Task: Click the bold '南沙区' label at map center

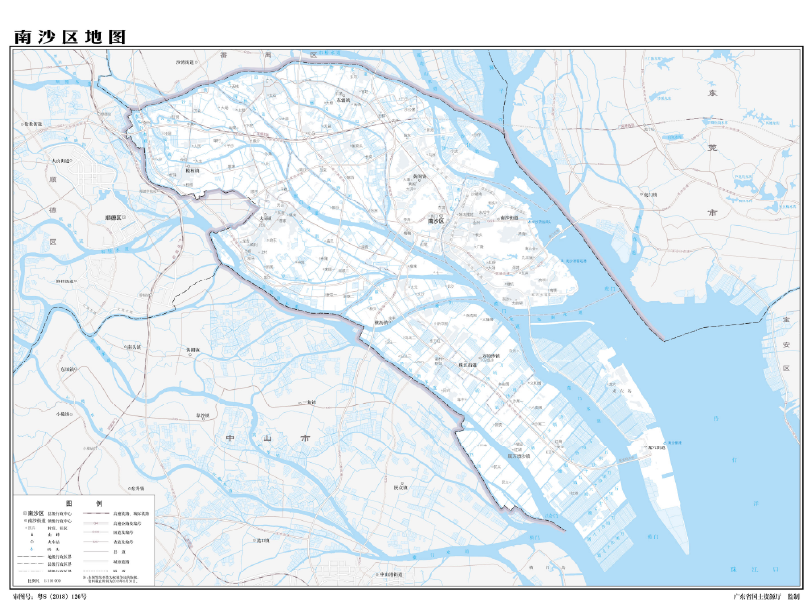Action: [435, 220]
